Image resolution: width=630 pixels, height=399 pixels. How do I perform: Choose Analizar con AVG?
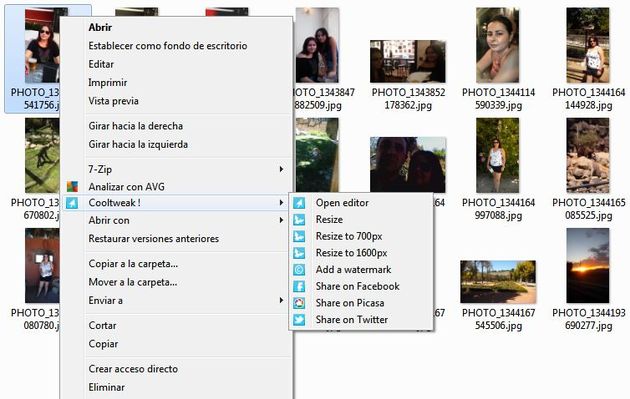point(126,187)
